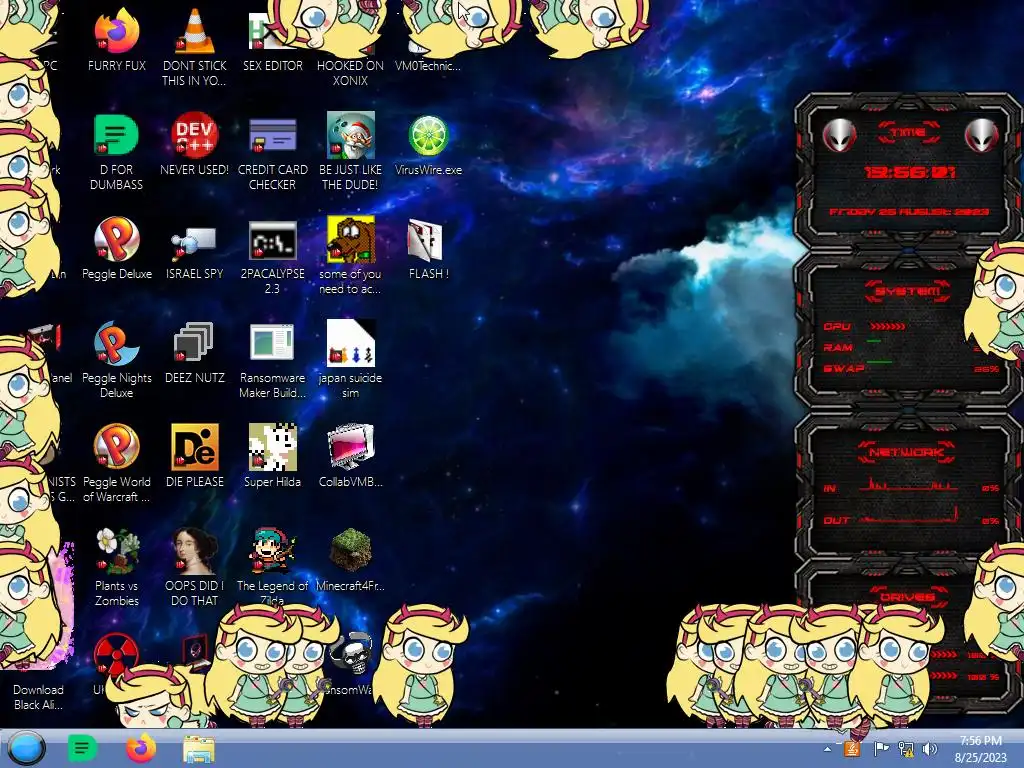The image size is (1024, 768).
Task: Open the Ransomware Maker Build... icon
Action: click(272, 342)
